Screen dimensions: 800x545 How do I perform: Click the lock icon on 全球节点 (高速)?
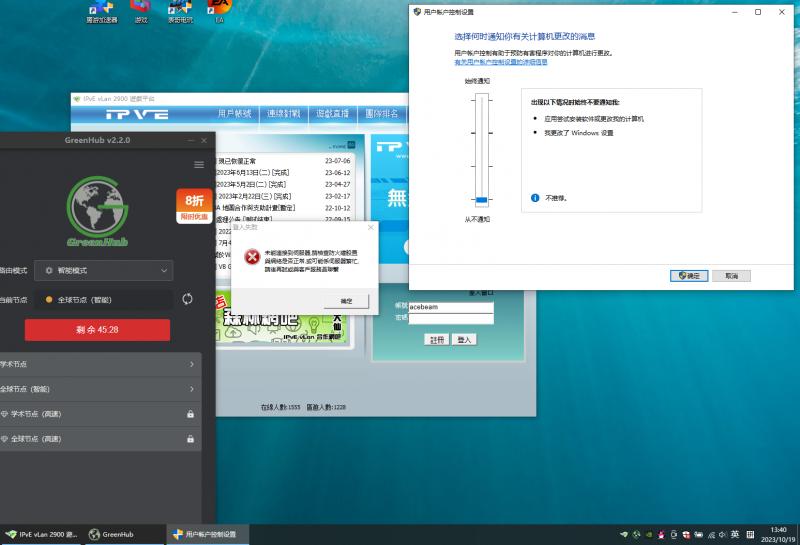pos(190,439)
